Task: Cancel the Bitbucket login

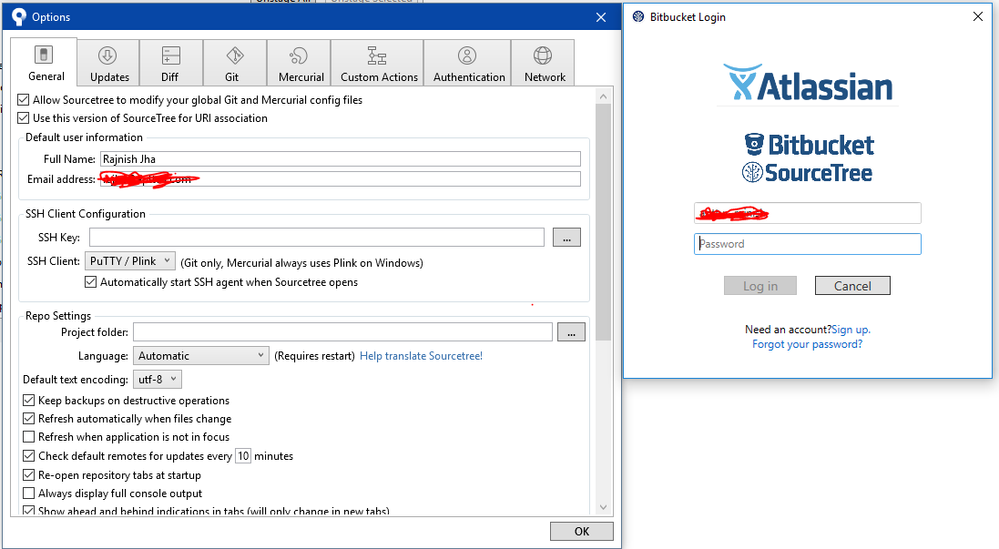Action: click(x=852, y=286)
